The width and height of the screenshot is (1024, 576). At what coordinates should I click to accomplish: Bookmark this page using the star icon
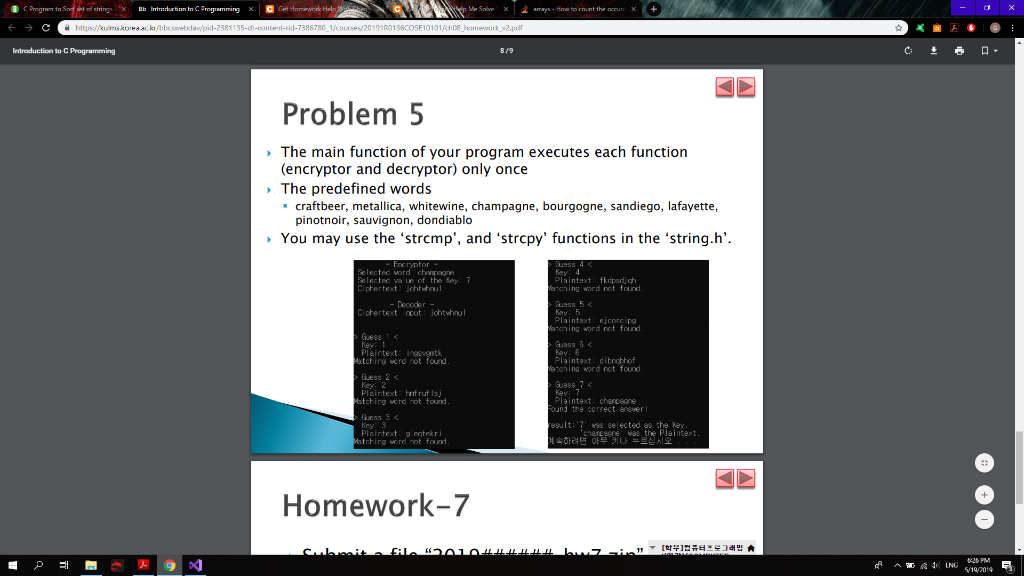tap(898, 28)
